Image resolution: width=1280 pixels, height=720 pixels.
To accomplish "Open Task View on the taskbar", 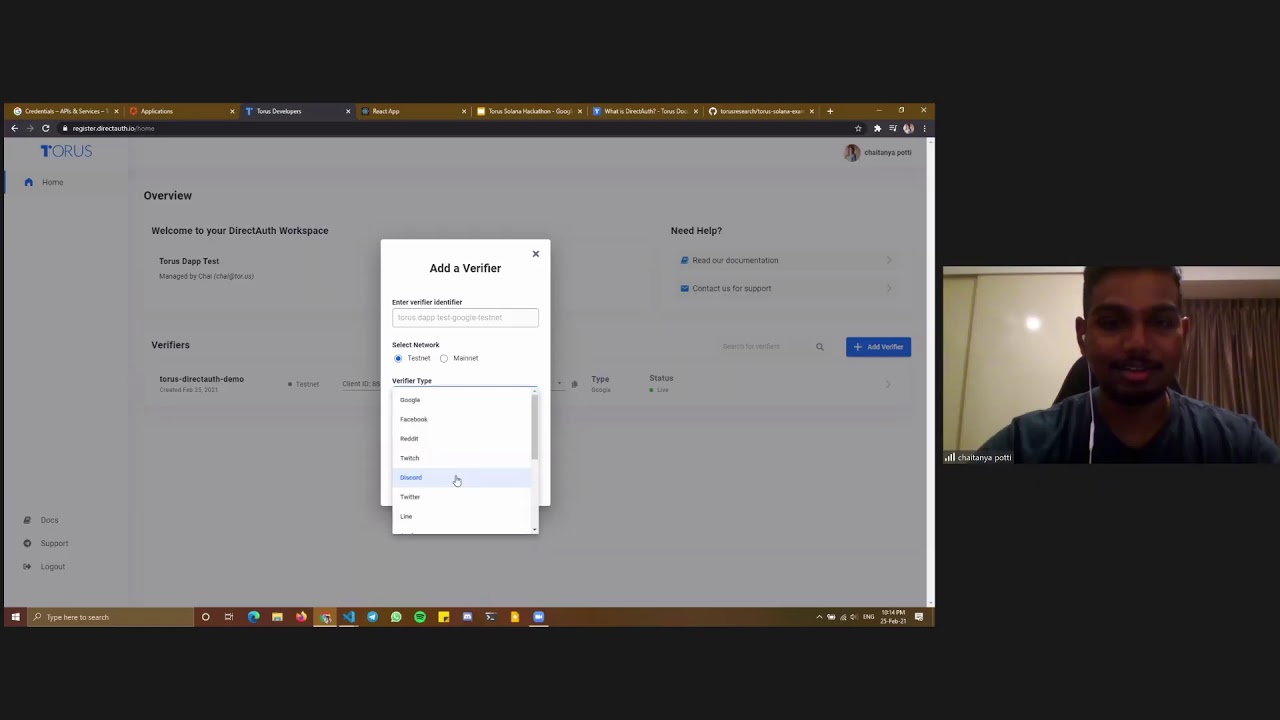I will coord(229,617).
